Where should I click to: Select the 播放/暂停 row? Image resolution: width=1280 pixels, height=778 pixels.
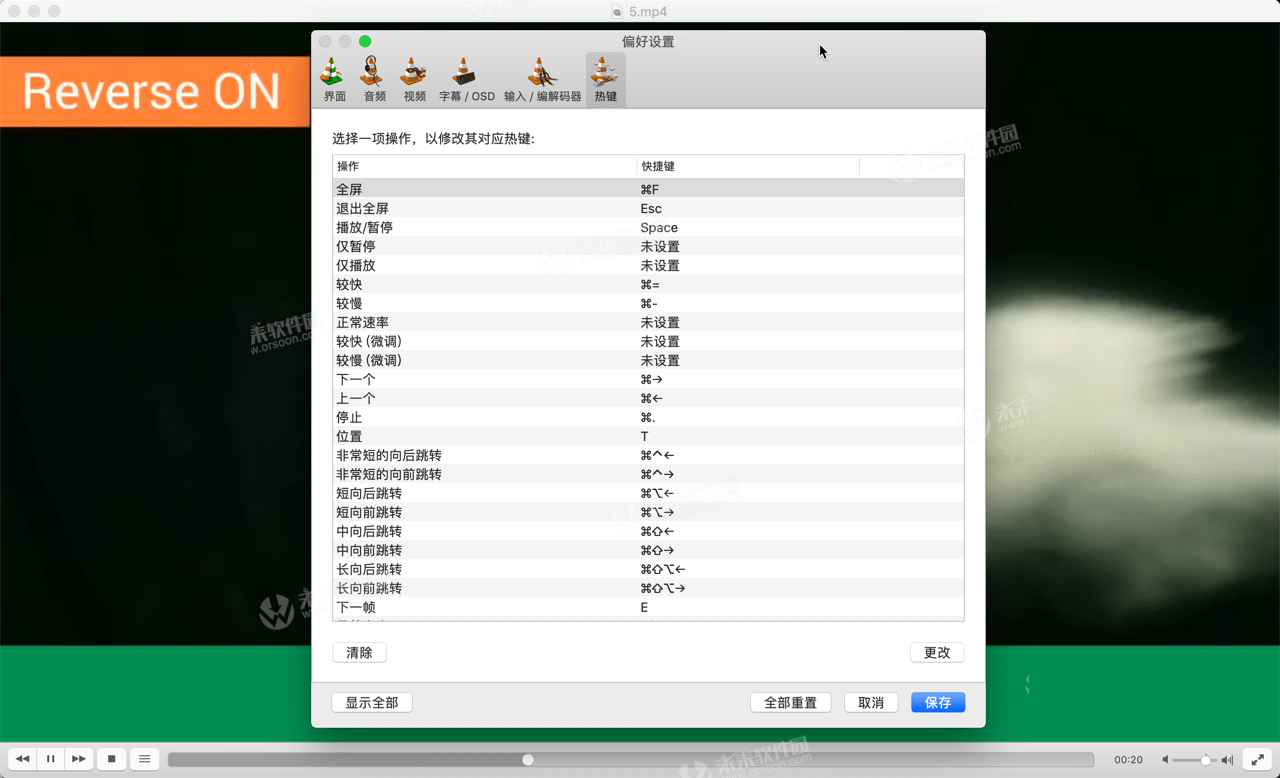point(648,227)
